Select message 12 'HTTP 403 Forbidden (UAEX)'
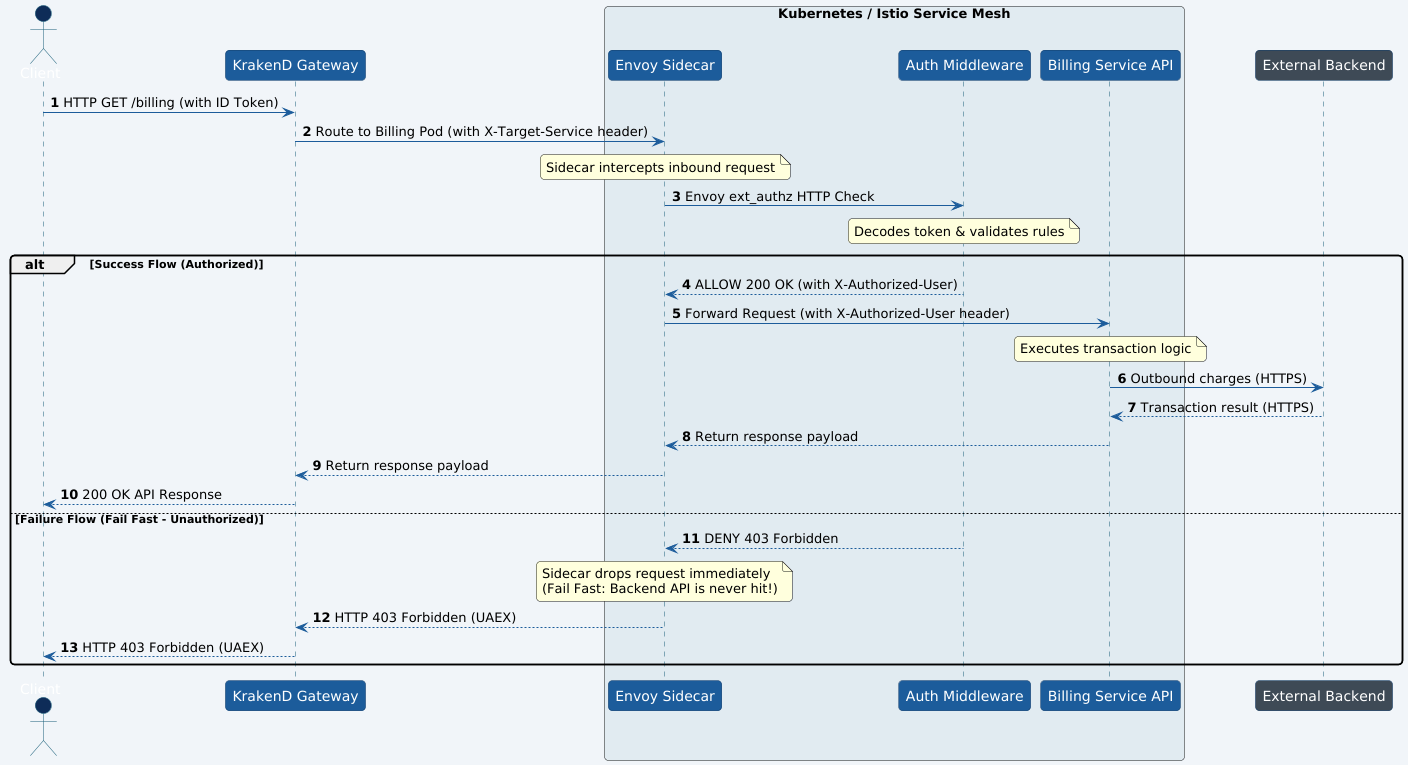Viewport: 1408px width, 765px height. pyautogui.click(x=425, y=618)
